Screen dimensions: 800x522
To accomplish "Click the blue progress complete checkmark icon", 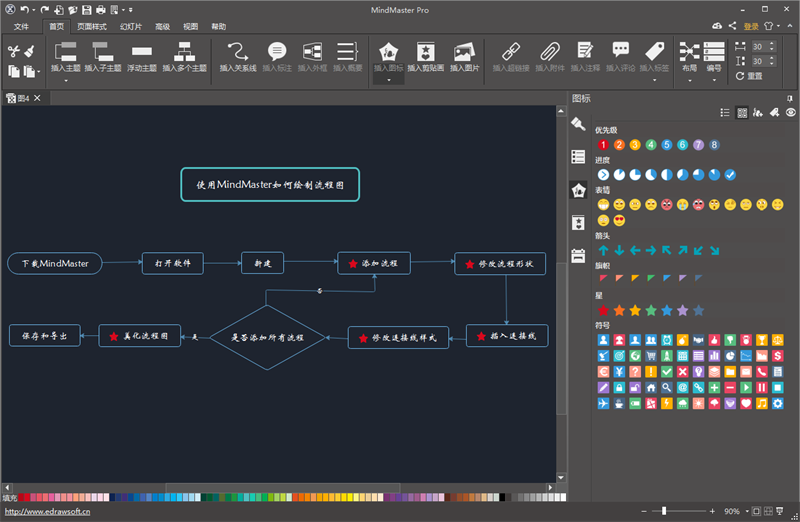I will click(x=730, y=175).
